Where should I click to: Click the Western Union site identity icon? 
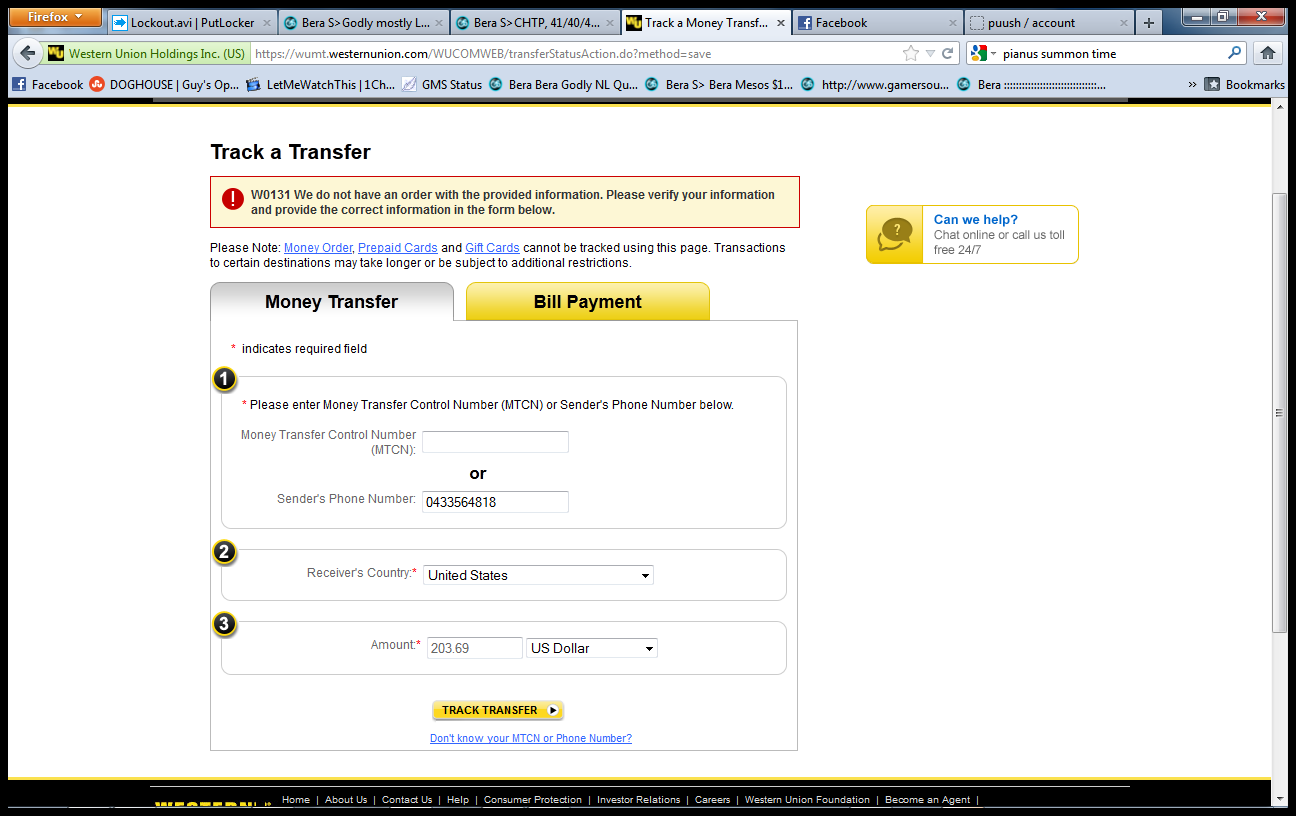click(56, 53)
